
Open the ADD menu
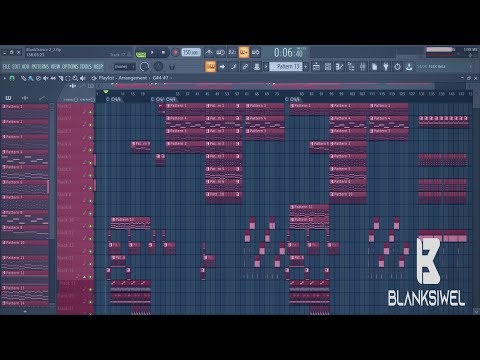point(25,66)
